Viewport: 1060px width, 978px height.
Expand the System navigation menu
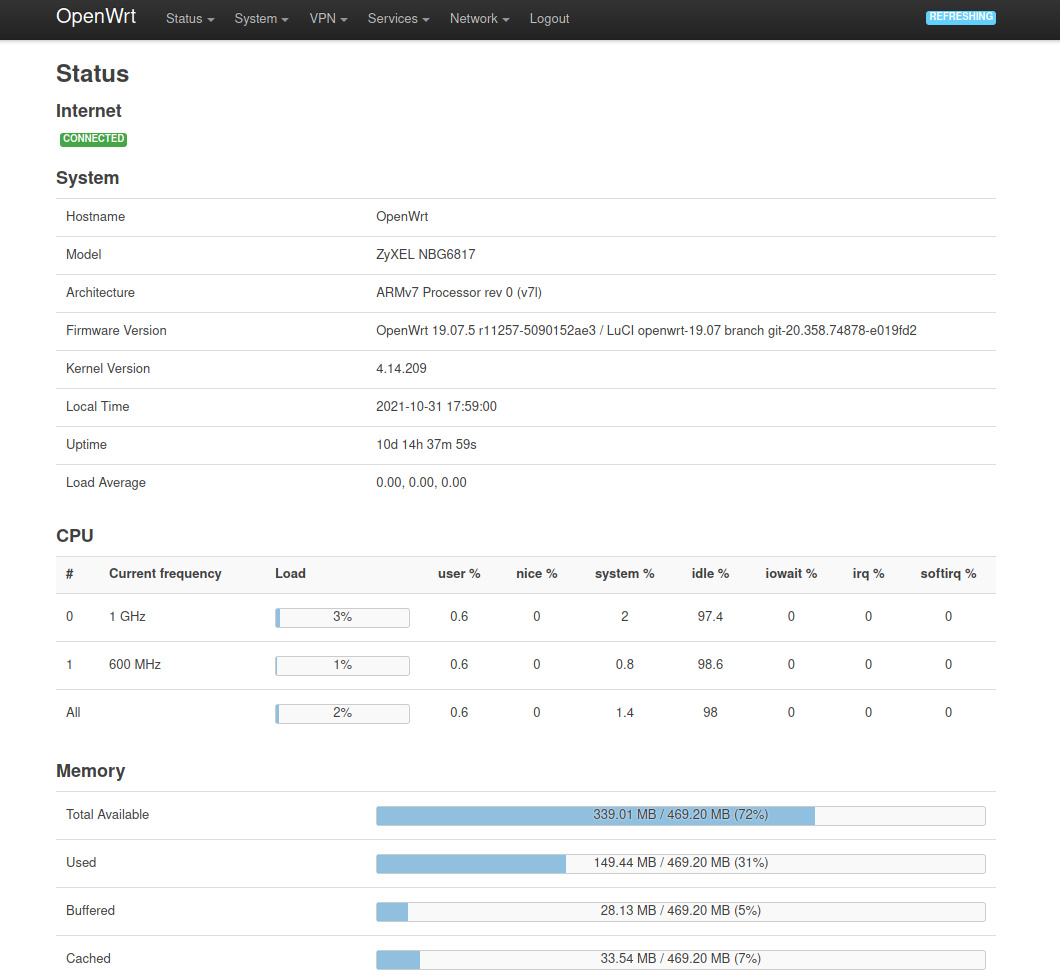click(x=261, y=19)
